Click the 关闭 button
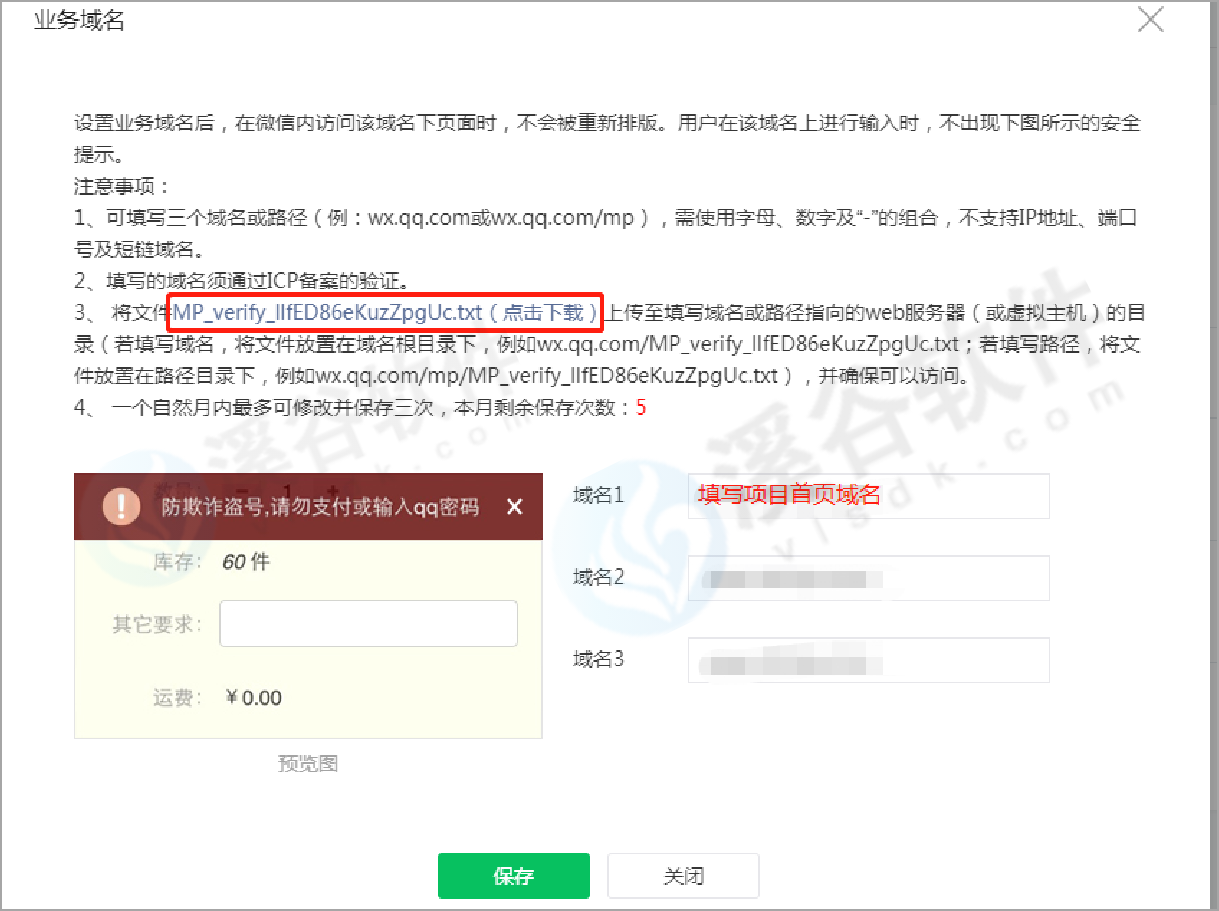 coord(683,876)
